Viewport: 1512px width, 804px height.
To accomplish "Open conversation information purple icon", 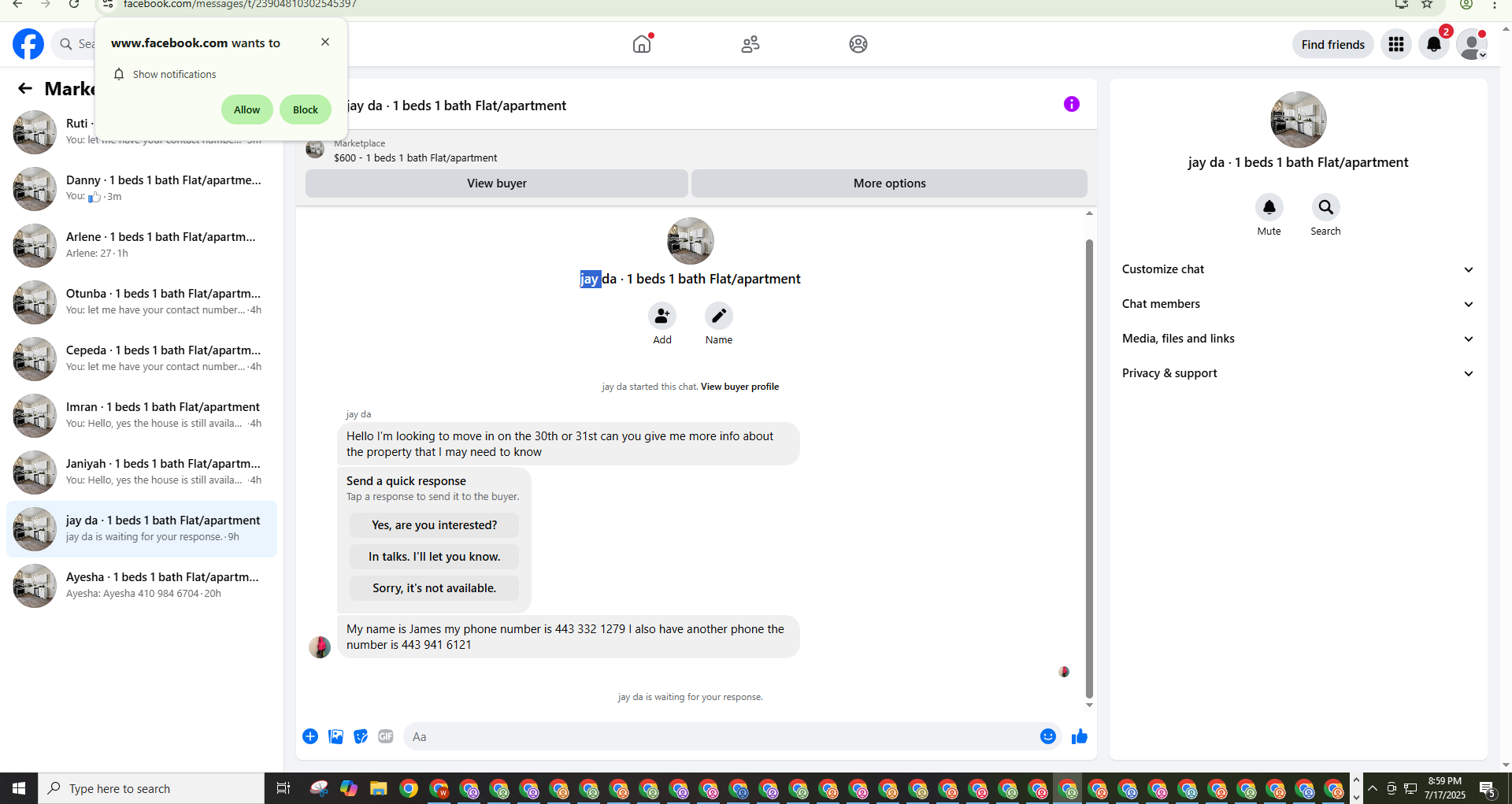I will 1072,104.
